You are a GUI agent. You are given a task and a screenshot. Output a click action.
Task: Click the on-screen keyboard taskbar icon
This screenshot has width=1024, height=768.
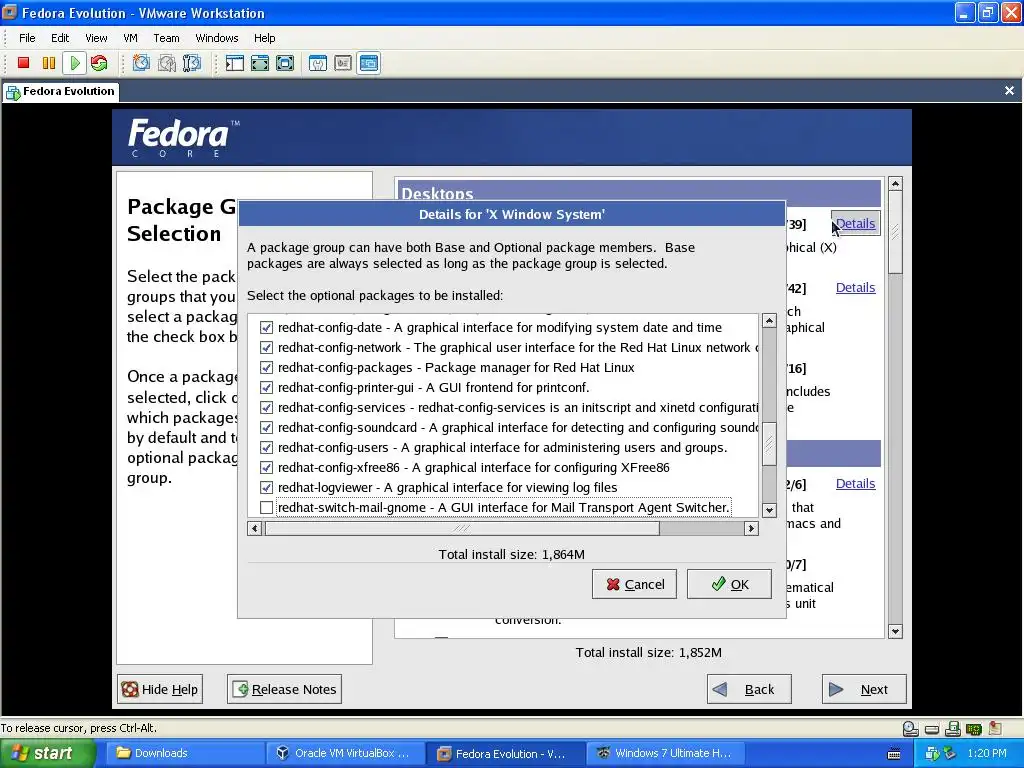[894, 754]
